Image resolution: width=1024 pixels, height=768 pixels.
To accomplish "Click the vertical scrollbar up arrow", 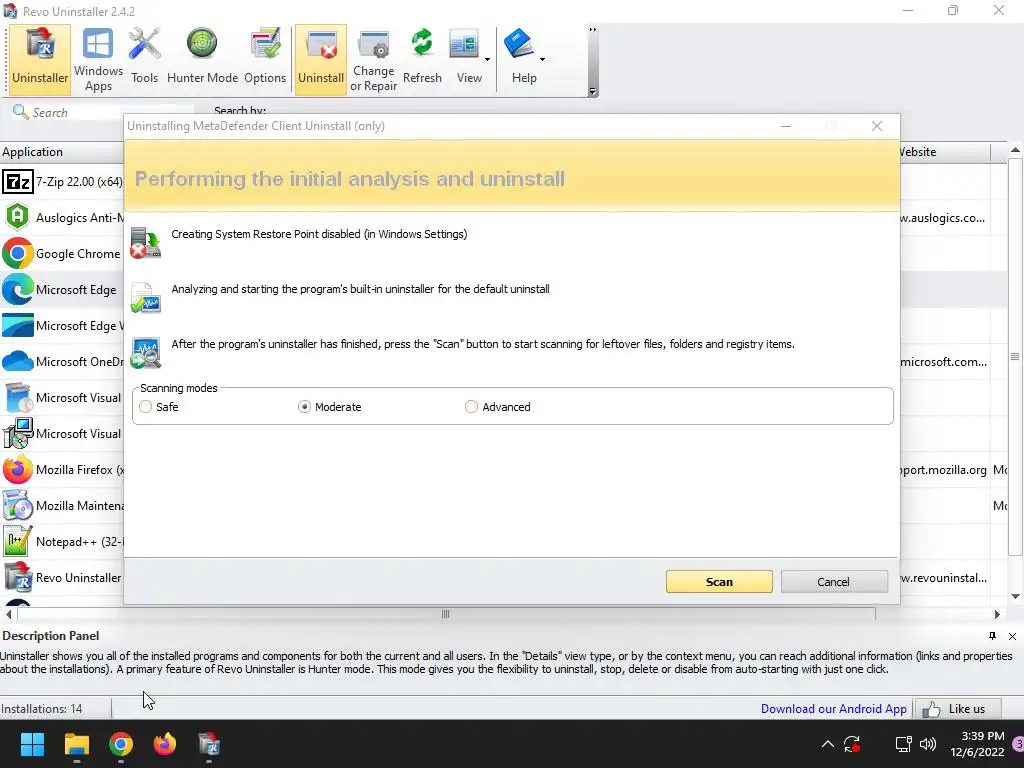I will [1016, 150].
